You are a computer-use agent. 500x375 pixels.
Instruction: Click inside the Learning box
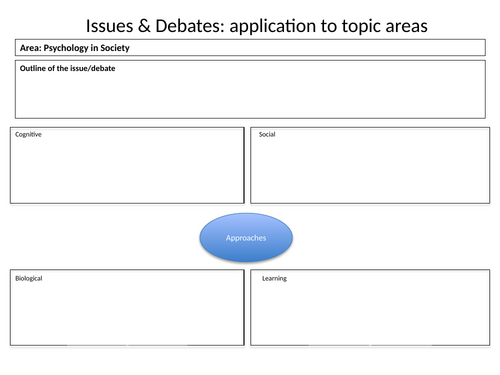[x=370, y=308]
